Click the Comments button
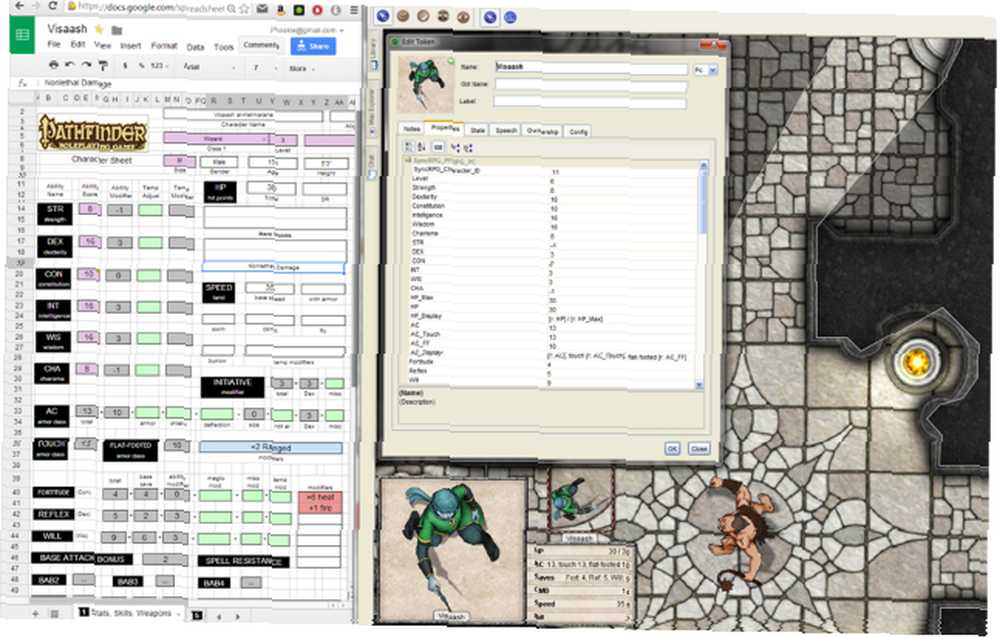 tap(261, 45)
